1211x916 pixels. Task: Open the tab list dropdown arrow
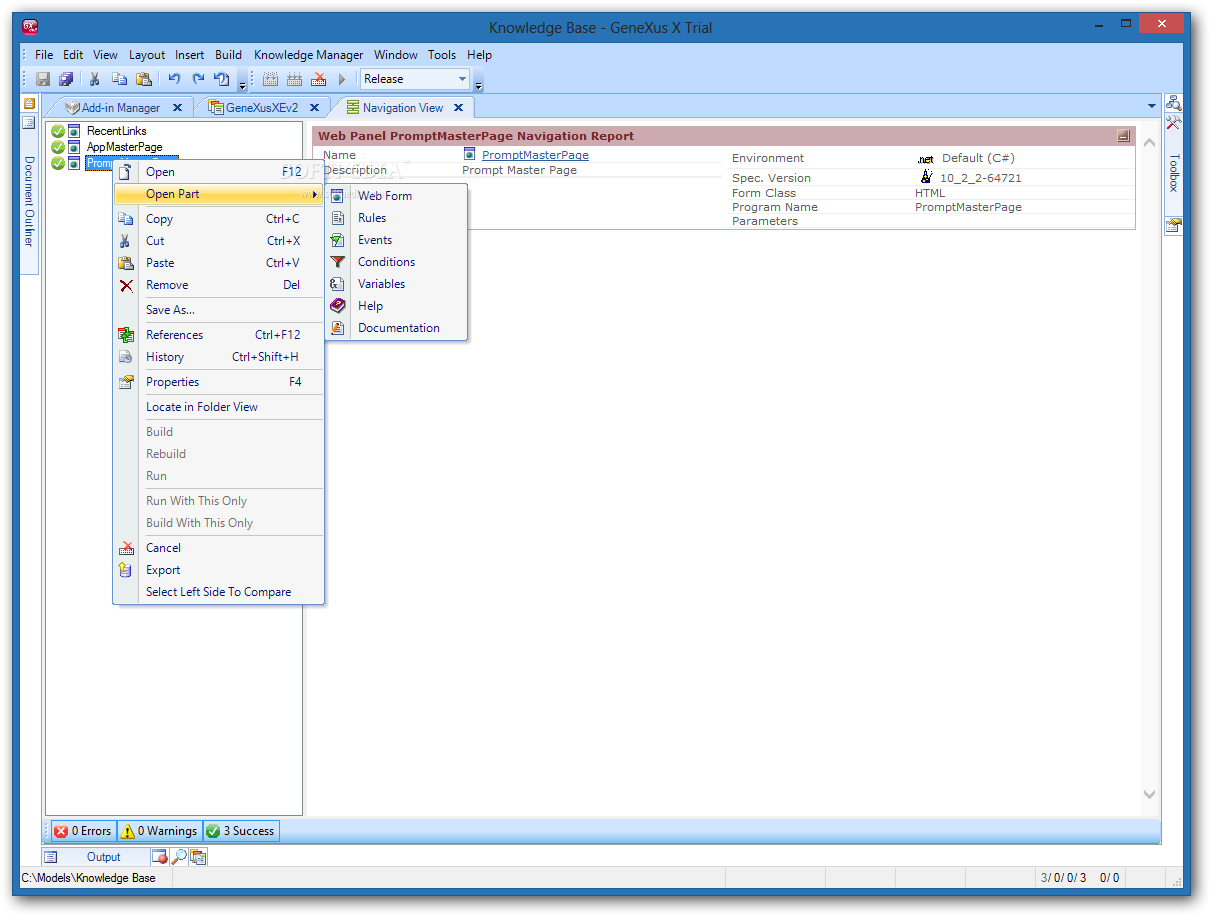[1151, 106]
